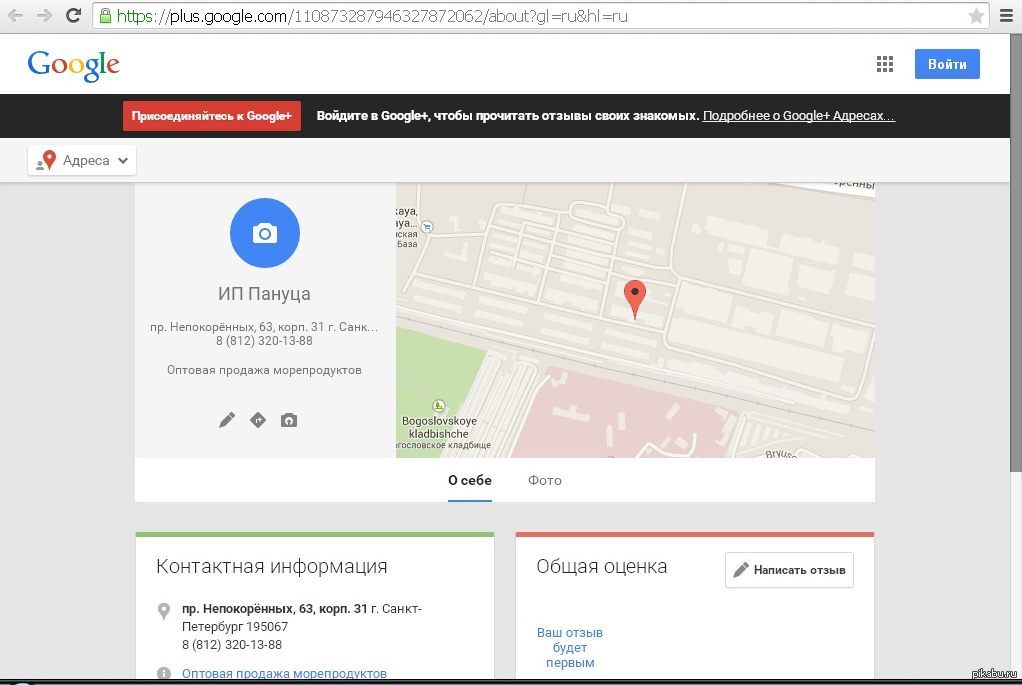Click the red map marker pin
This screenshot has height=685, width=1022.
tap(635, 299)
